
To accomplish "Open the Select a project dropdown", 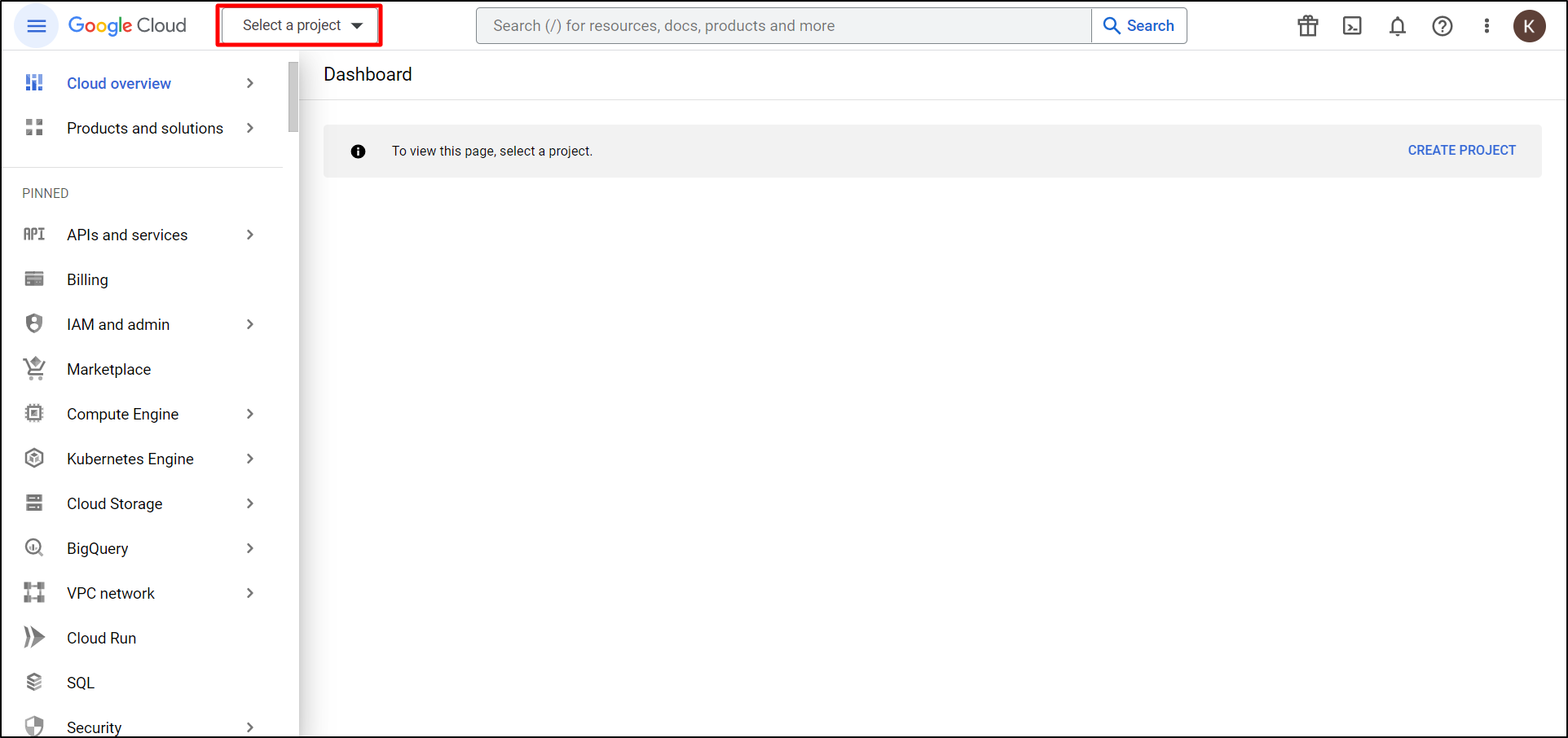I will (x=298, y=25).
